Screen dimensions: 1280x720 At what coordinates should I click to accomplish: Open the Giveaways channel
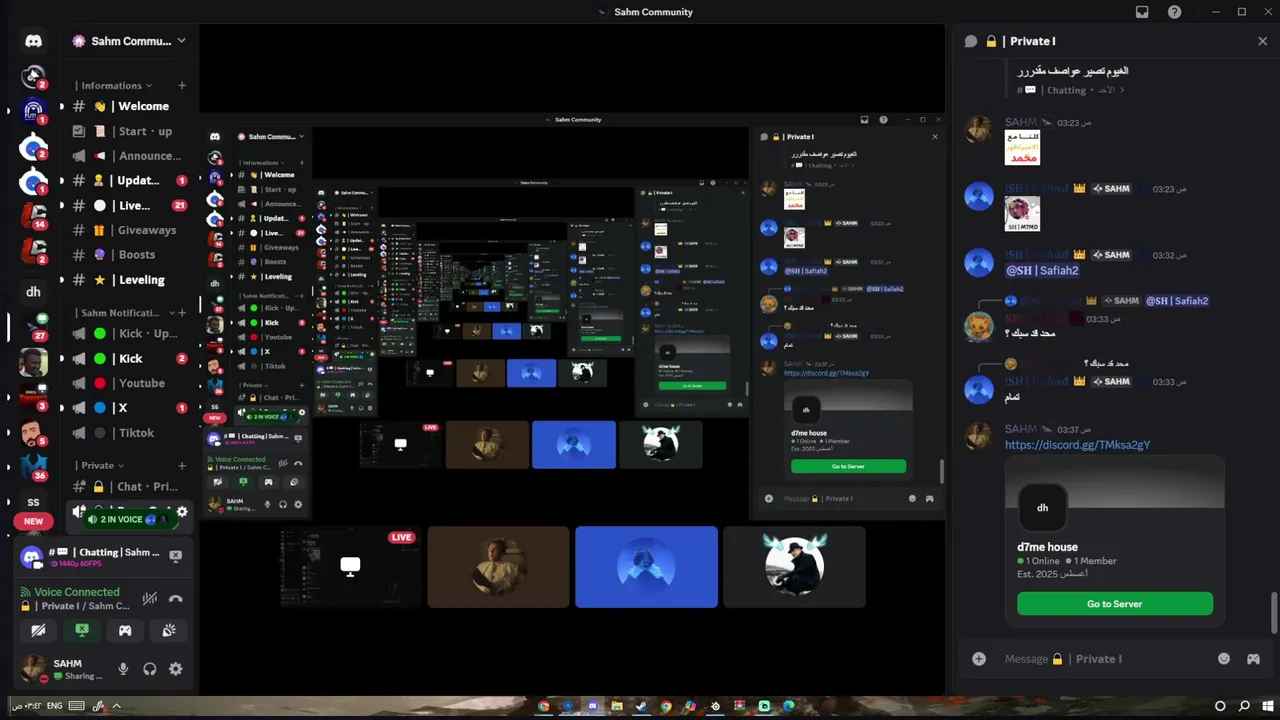130,230
